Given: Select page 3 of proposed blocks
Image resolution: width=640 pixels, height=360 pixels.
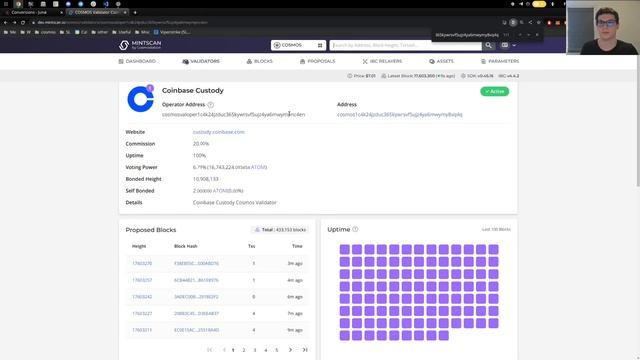Looking at the screenshot, I should [x=255, y=350].
